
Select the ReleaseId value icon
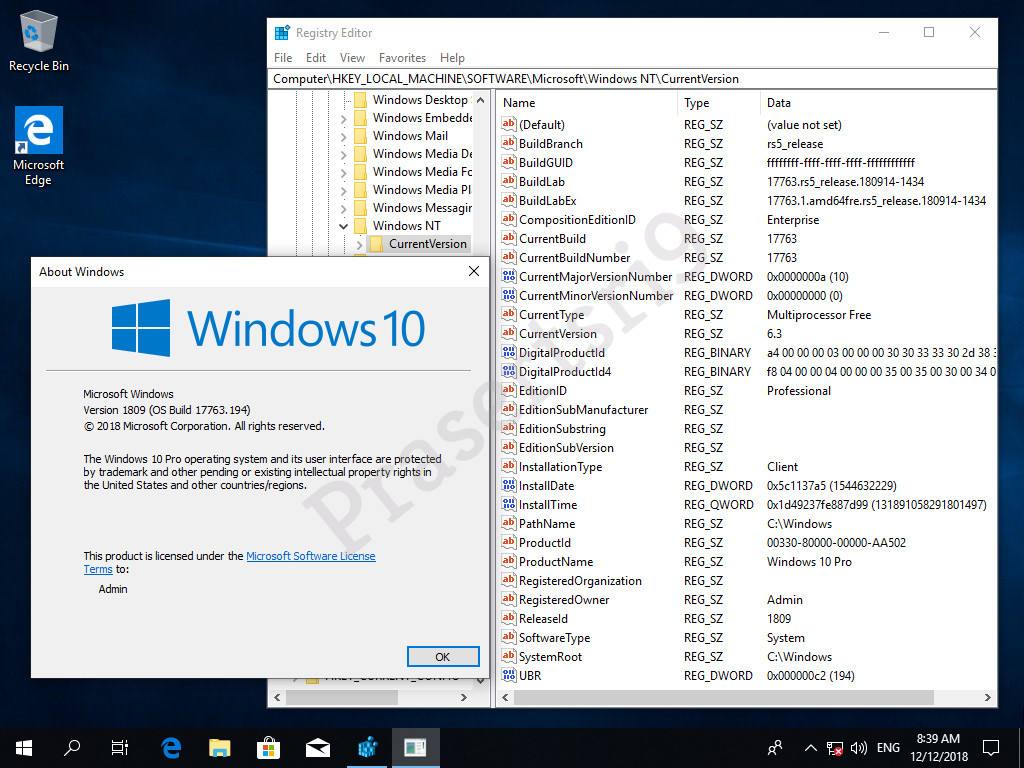click(509, 618)
